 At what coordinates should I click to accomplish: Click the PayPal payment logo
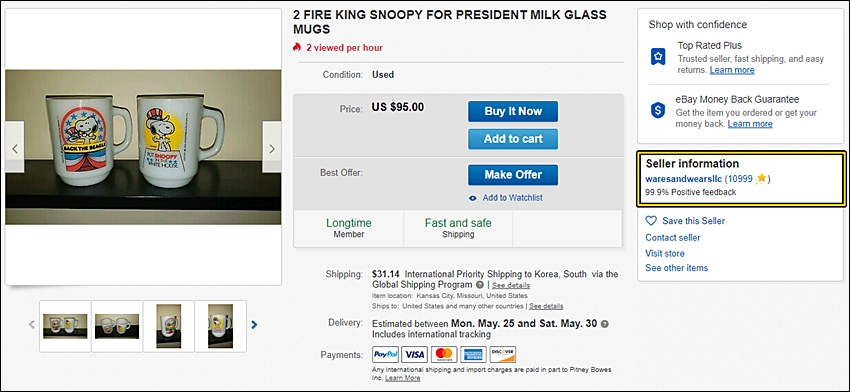[x=386, y=355]
